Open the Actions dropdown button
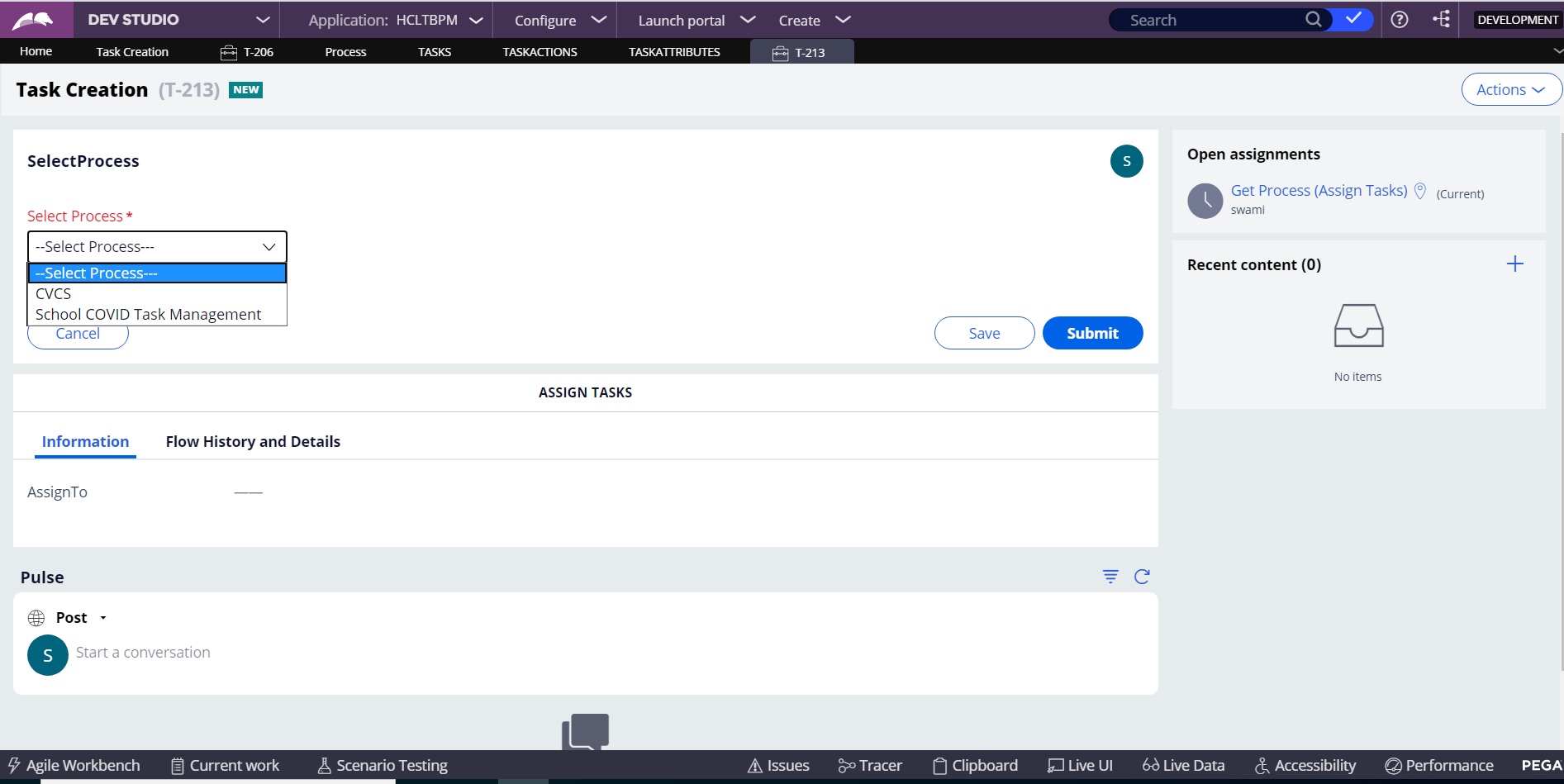 (1511, 89)
